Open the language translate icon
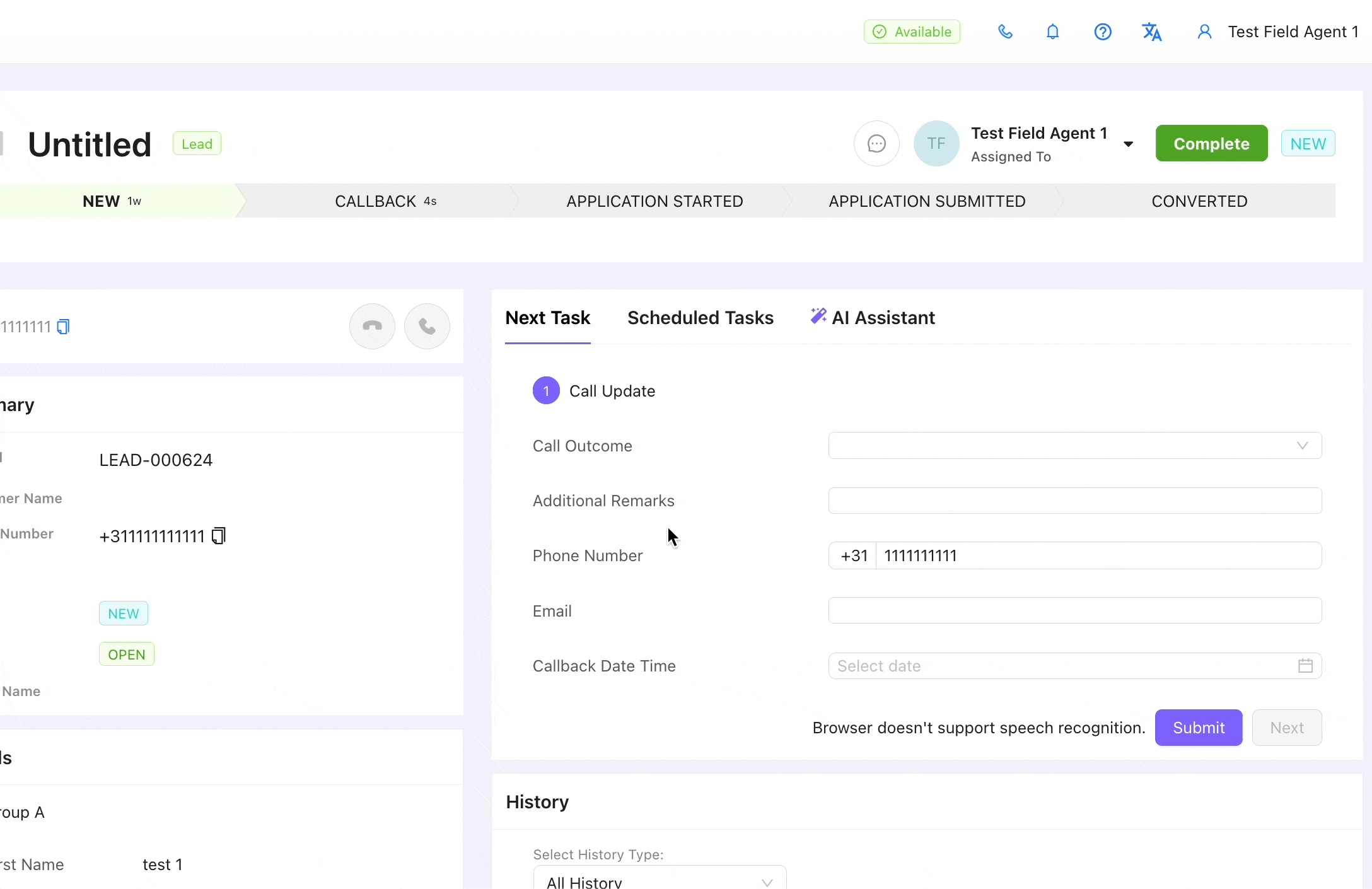 click(x=1152, y=32)
